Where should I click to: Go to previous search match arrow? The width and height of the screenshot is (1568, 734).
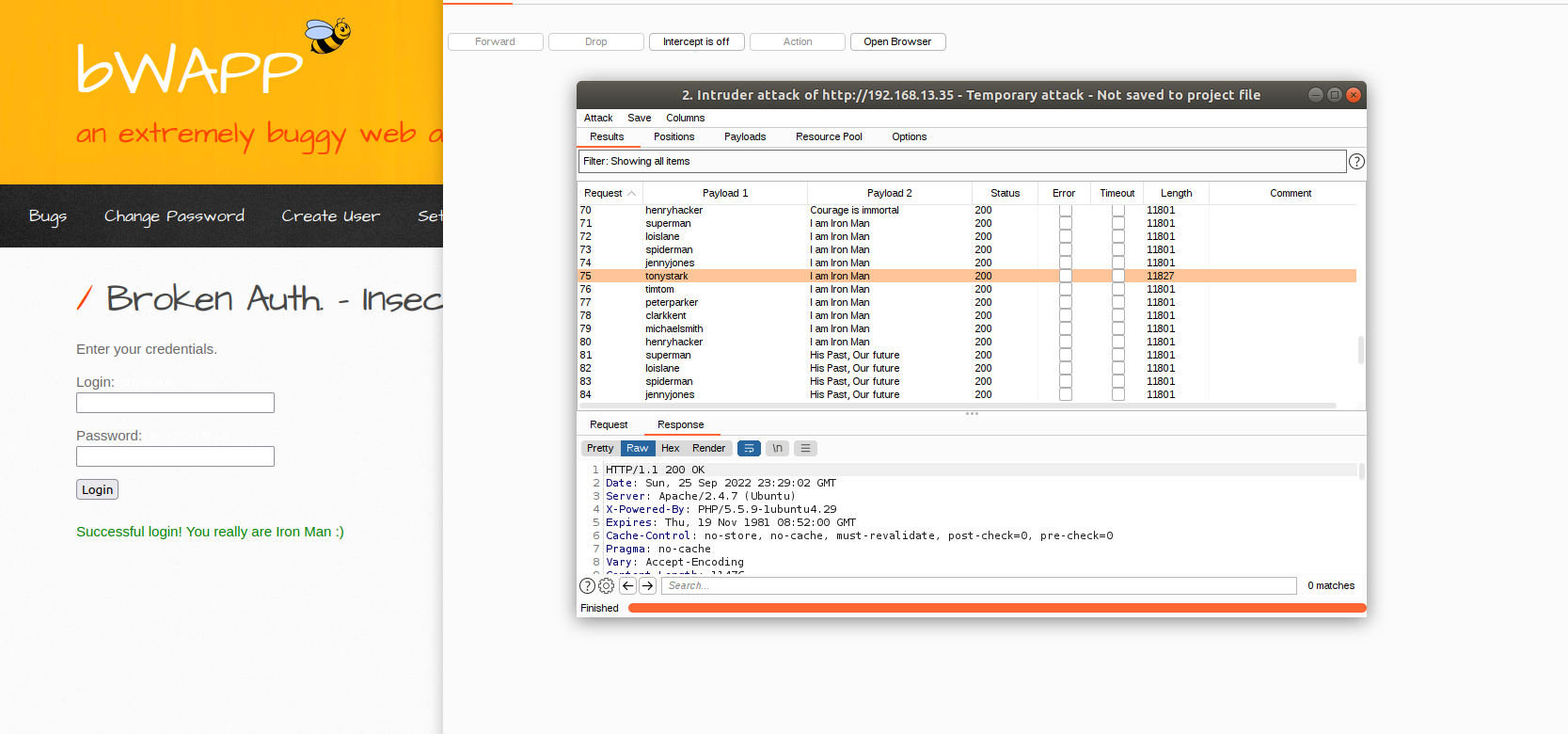click(627, 586)
